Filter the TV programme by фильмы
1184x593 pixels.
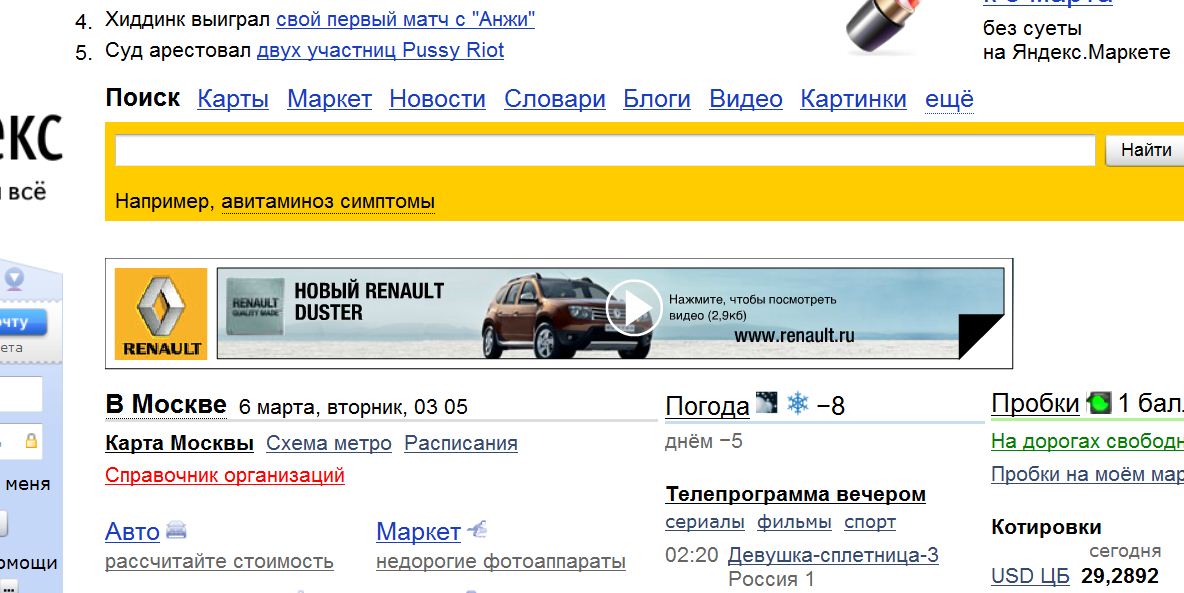coord(794,522)
